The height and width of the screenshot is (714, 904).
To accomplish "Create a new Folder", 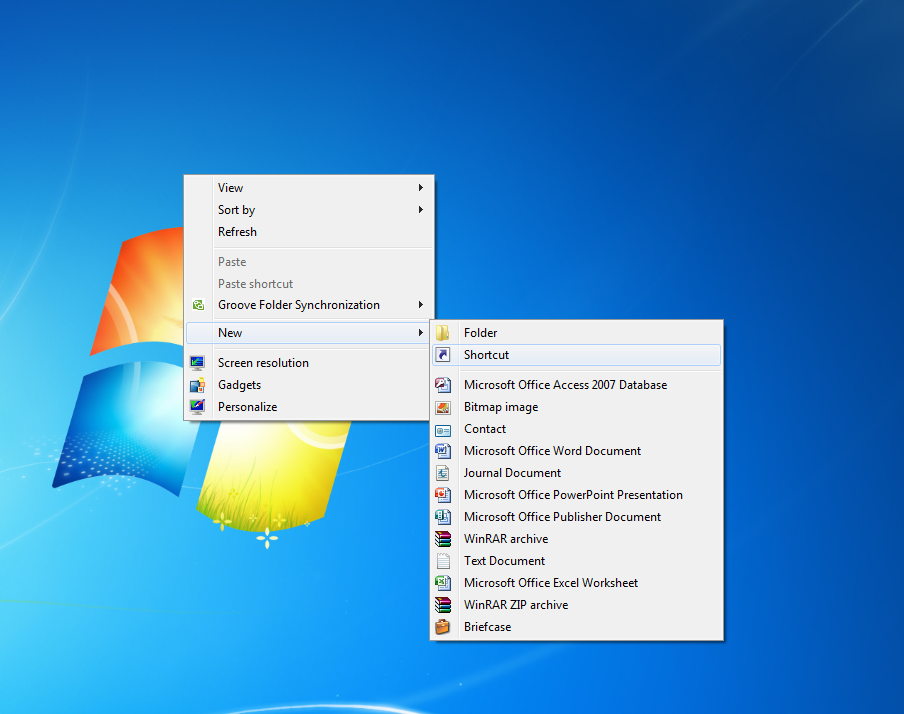I will pos(577,333).
